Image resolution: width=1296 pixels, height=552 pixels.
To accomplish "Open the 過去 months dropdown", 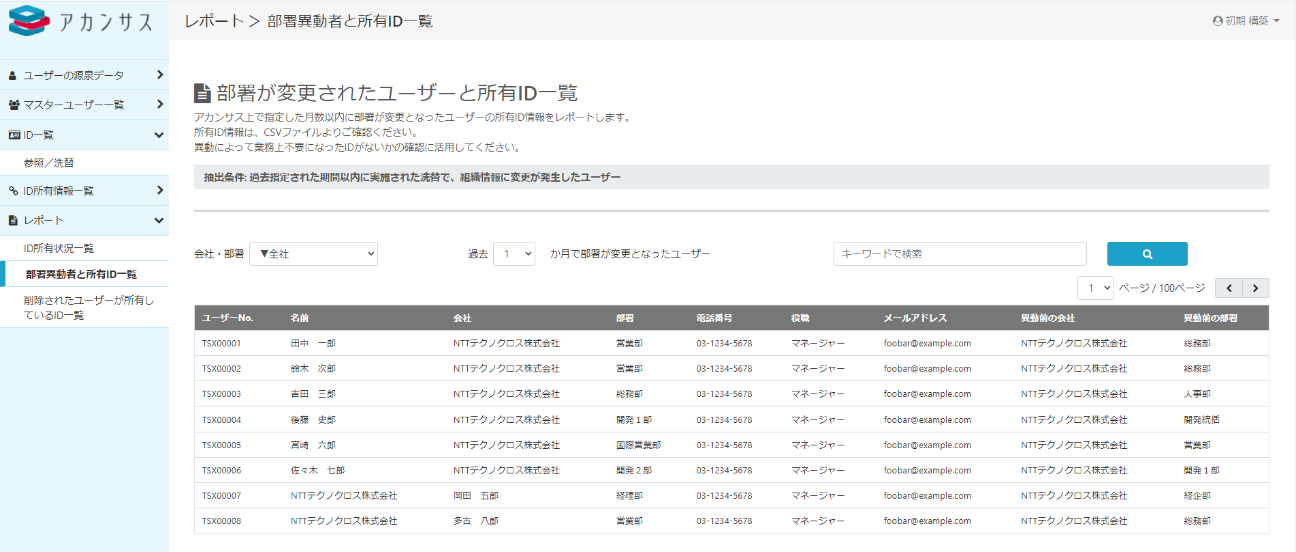I will pos(514,254).
